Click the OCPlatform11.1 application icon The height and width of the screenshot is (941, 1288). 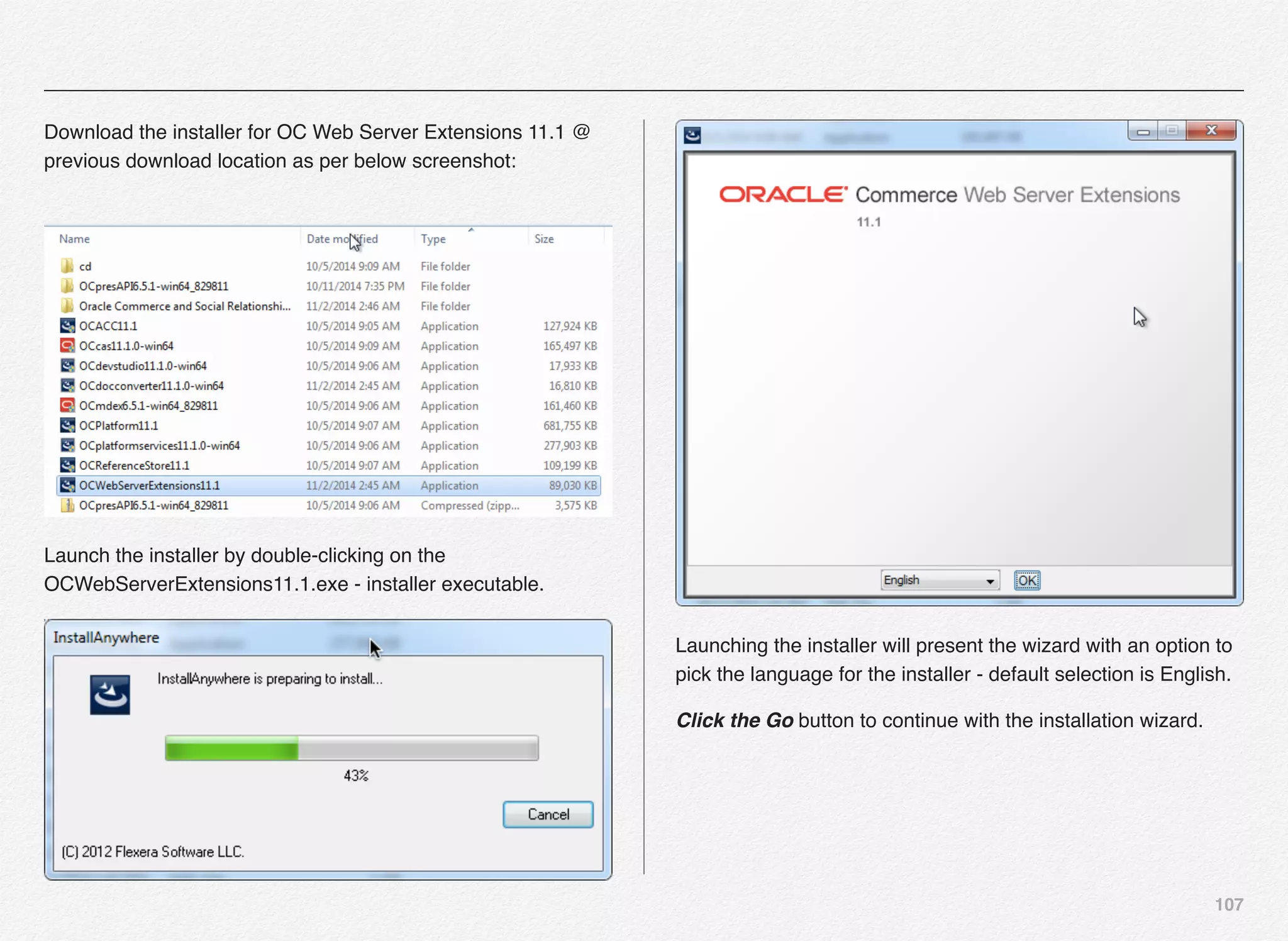(x=67, y=425)
